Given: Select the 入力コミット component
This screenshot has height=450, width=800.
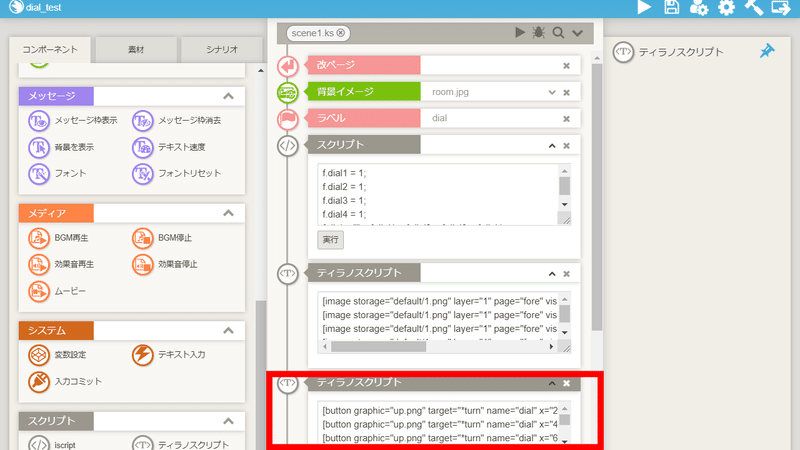Looking at the screenshot, I should pos(65,381).
